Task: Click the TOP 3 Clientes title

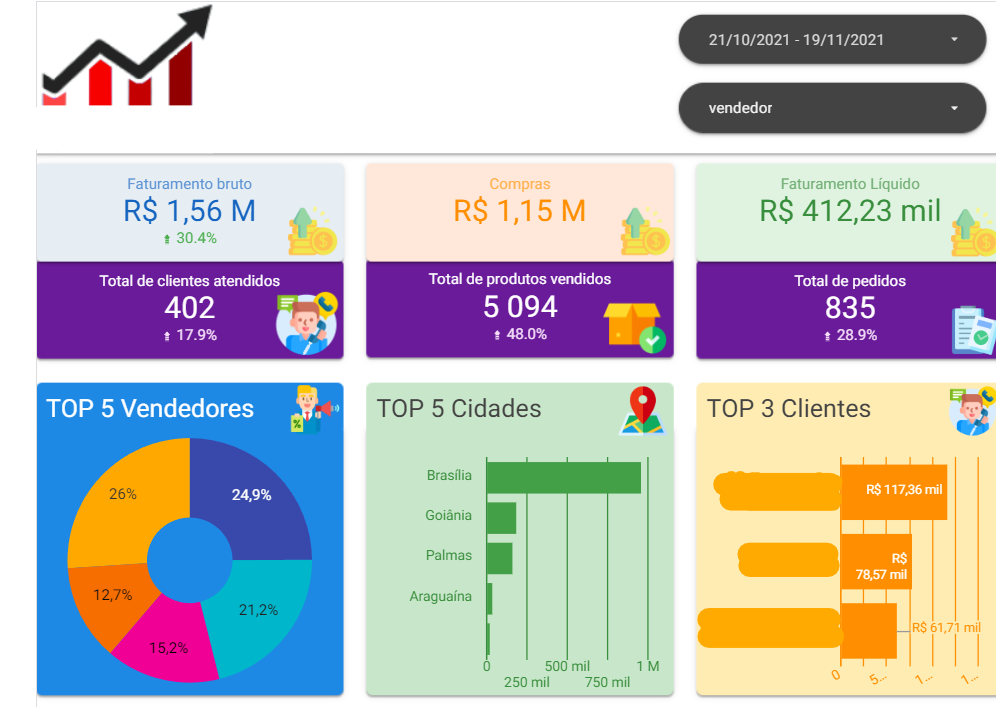Action: point(789,408)
